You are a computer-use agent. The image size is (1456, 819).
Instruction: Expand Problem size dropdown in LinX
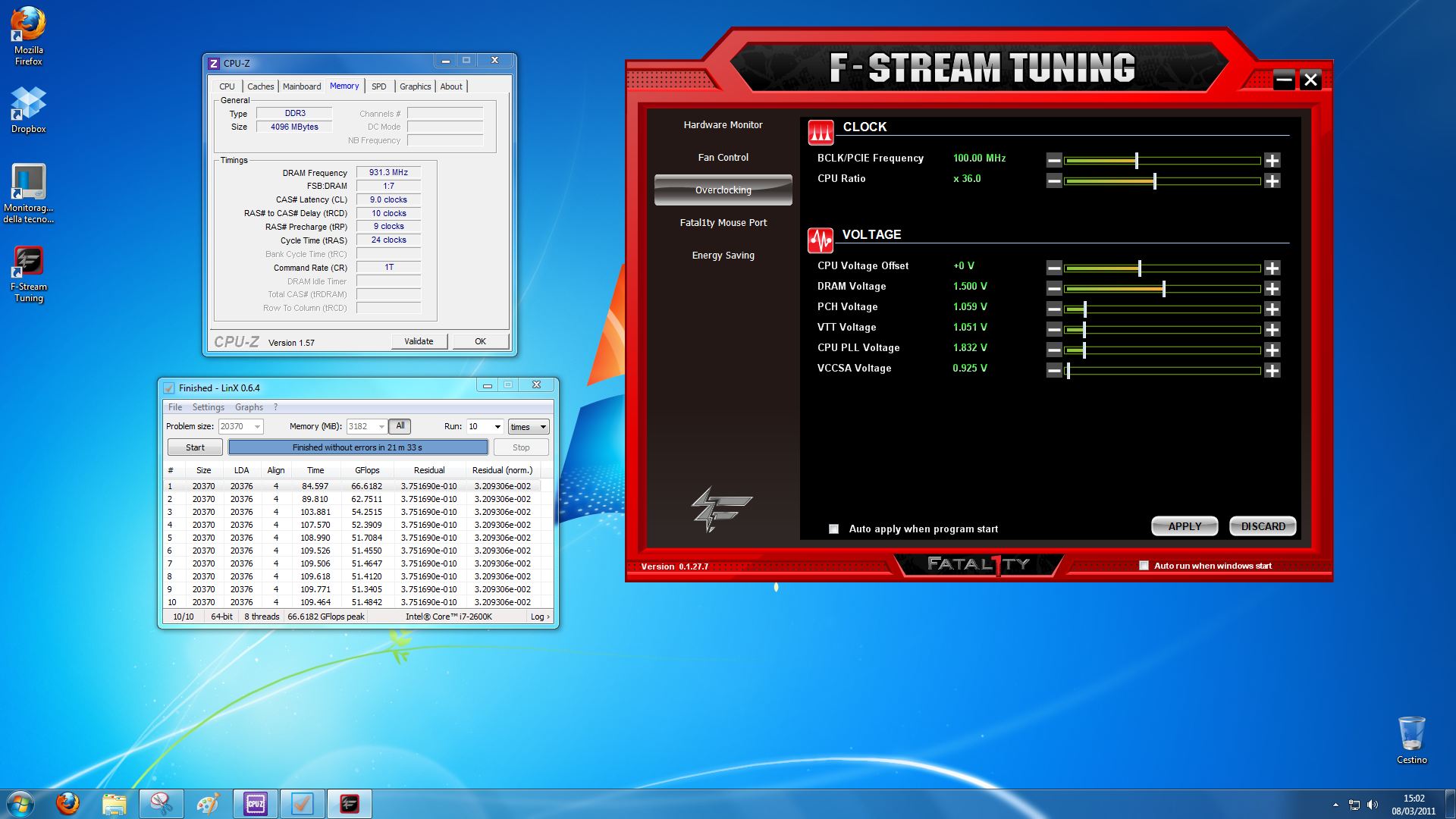[257, 427]
